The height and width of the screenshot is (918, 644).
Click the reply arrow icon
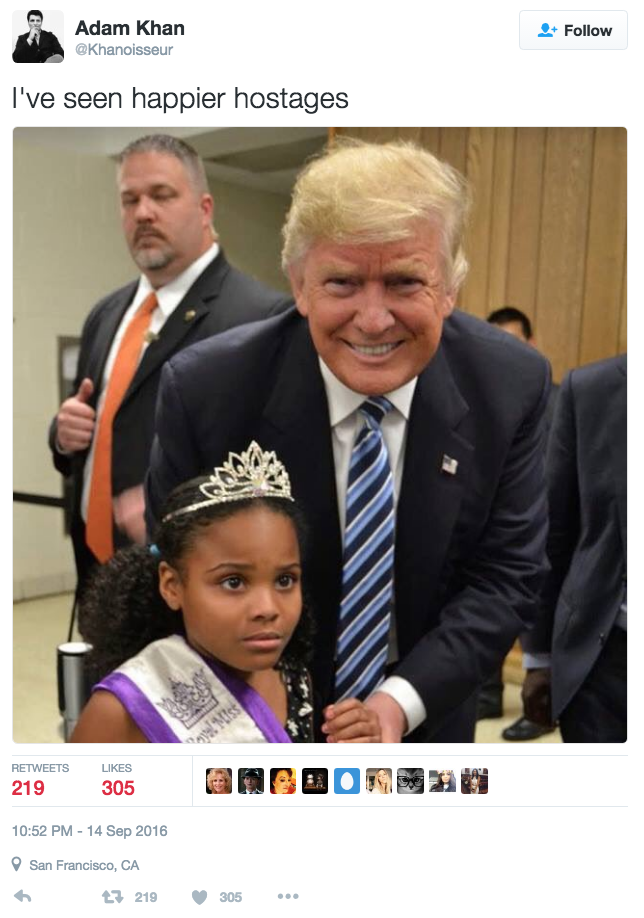click(x=22, y=896)
